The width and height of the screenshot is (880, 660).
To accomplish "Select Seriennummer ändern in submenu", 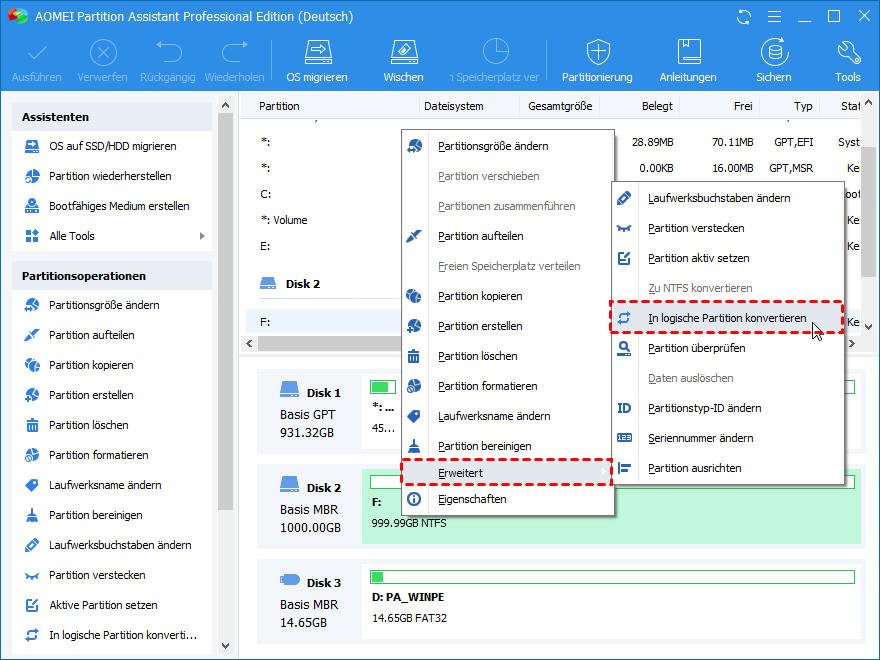I will coord(728,438).
